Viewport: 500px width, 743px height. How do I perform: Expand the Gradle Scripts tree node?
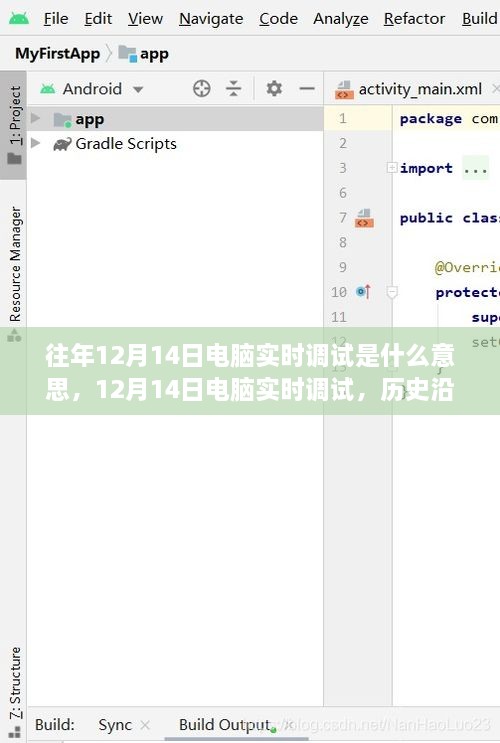click(36, 143)
